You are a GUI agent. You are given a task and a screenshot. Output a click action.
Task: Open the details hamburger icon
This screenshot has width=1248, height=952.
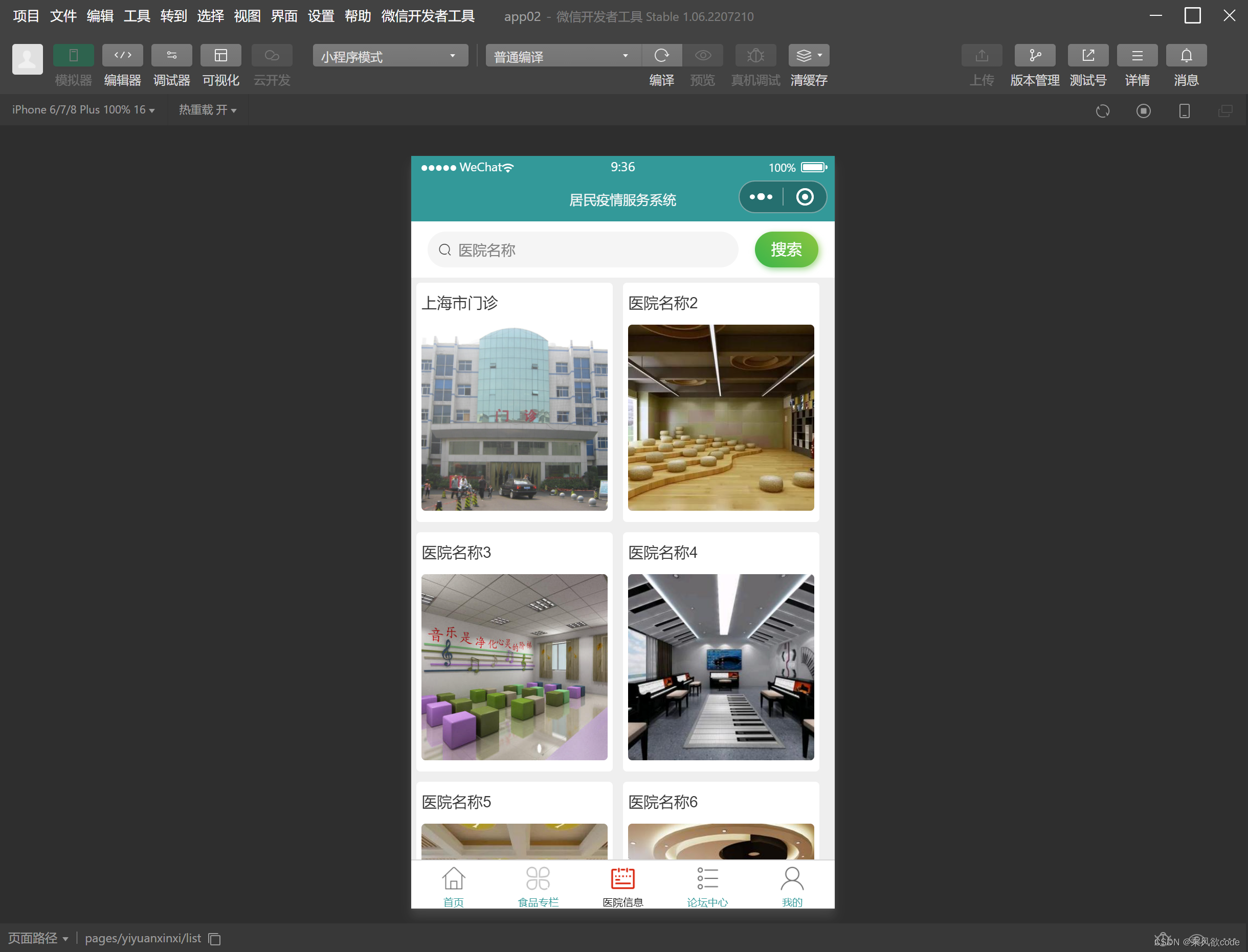click(x=1136, y=56)
